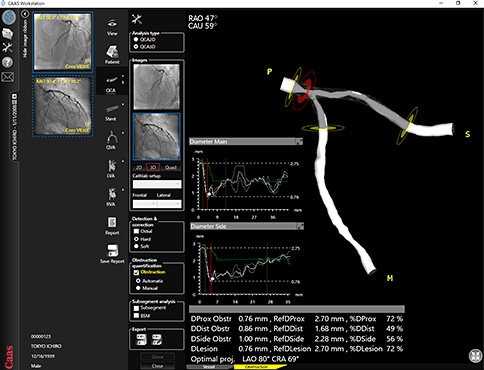The width and height of the screenshot is (484, 370).
Task: Enable the Subsegment checkbox
Action: click(x=136, y=308)
